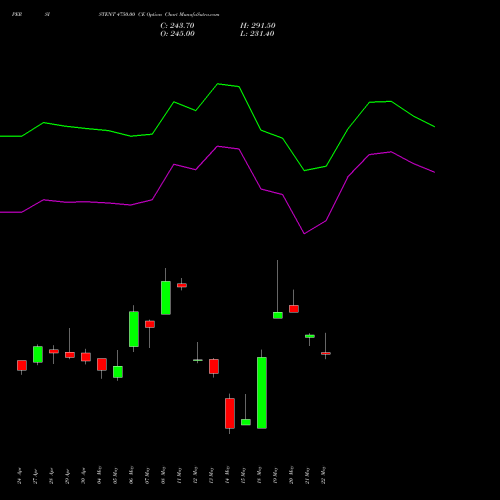This screenshot has width=500, height=500.
Task: Click the green candle body above 19 May
Action: point(278,315)
